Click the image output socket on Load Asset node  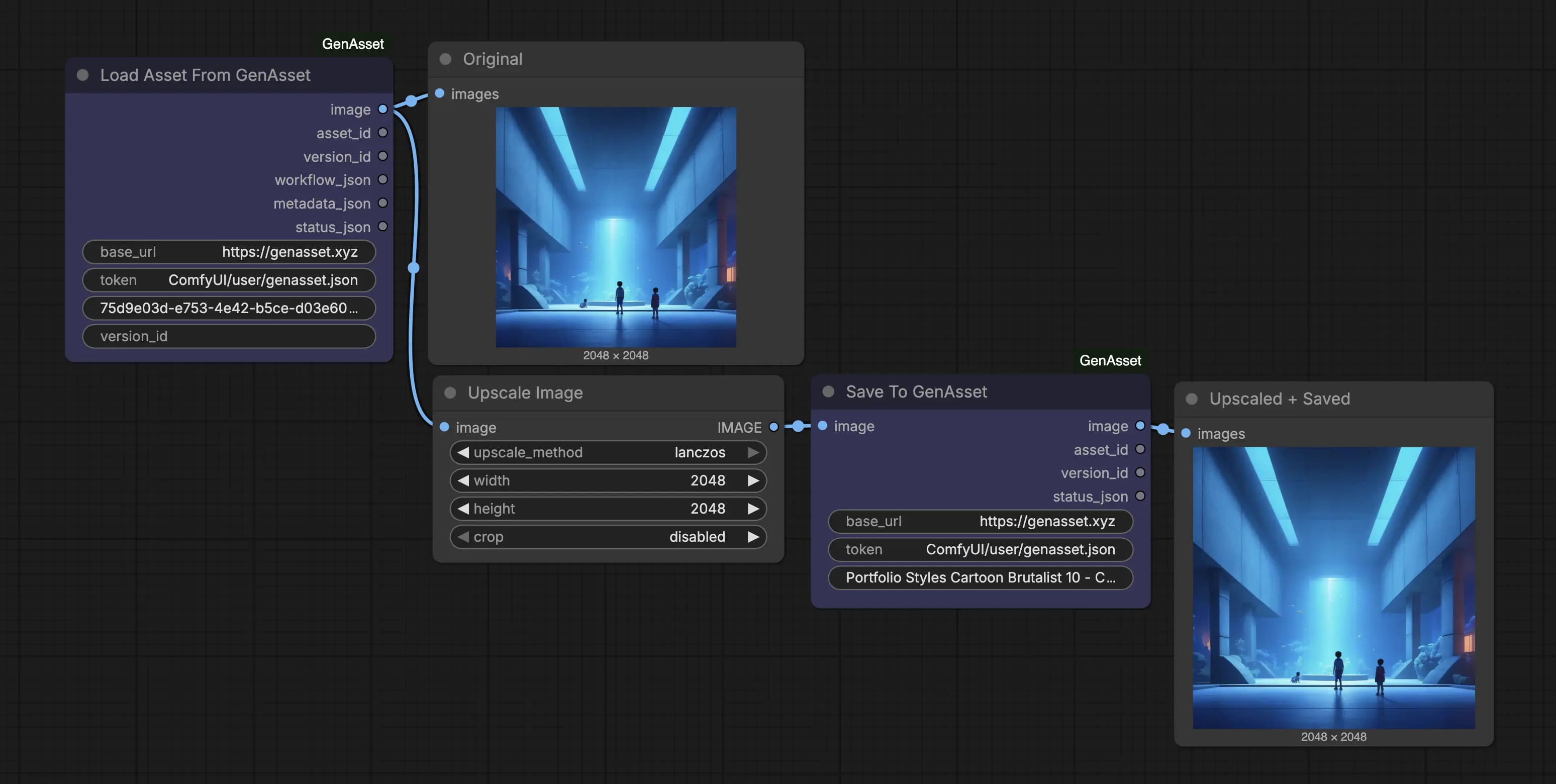[x=382, y=110]
